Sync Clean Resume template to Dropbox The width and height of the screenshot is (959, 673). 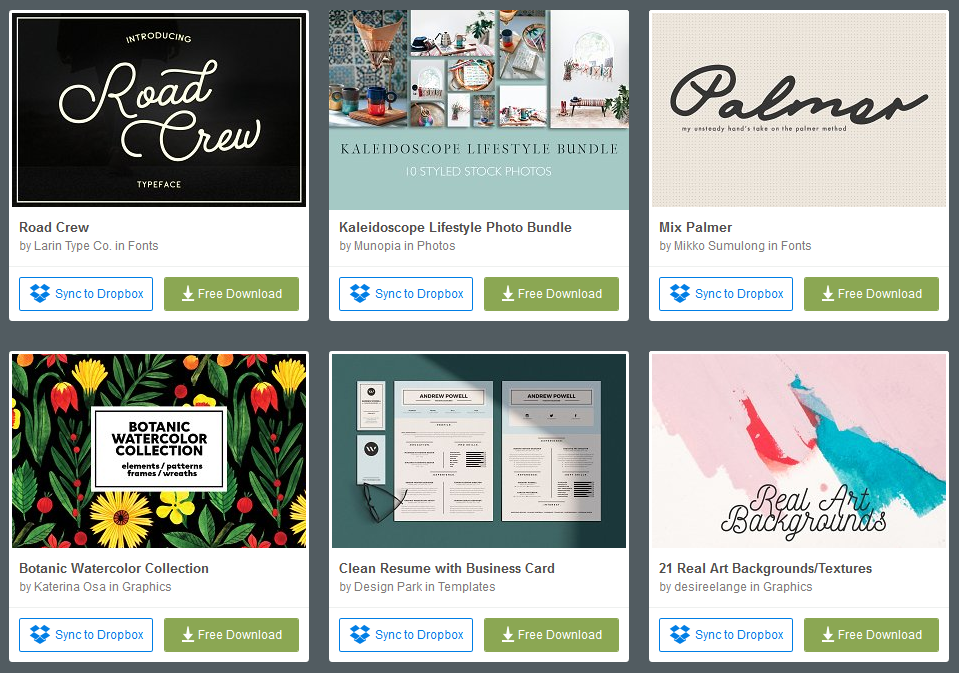[406, 634]
